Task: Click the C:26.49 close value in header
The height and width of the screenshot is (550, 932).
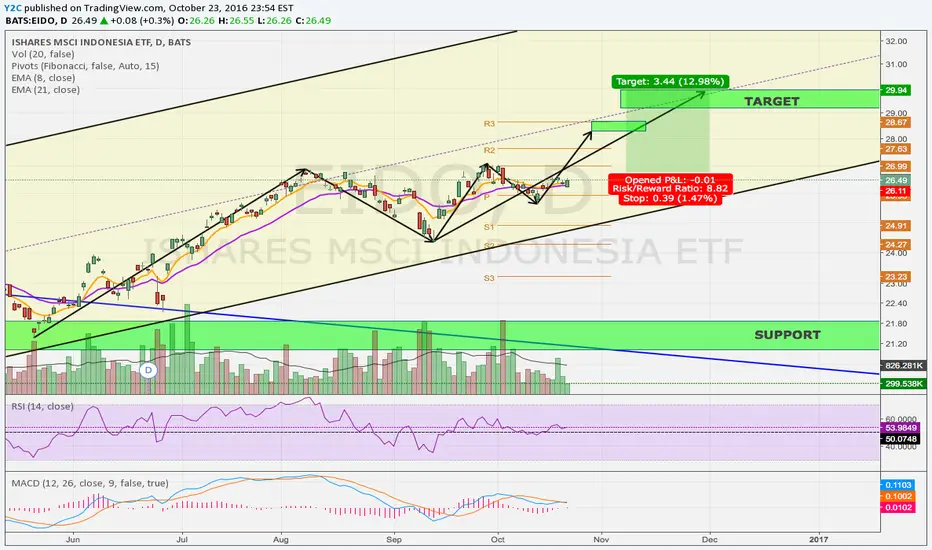Action: pyautogui.click(x=313, y=21)
